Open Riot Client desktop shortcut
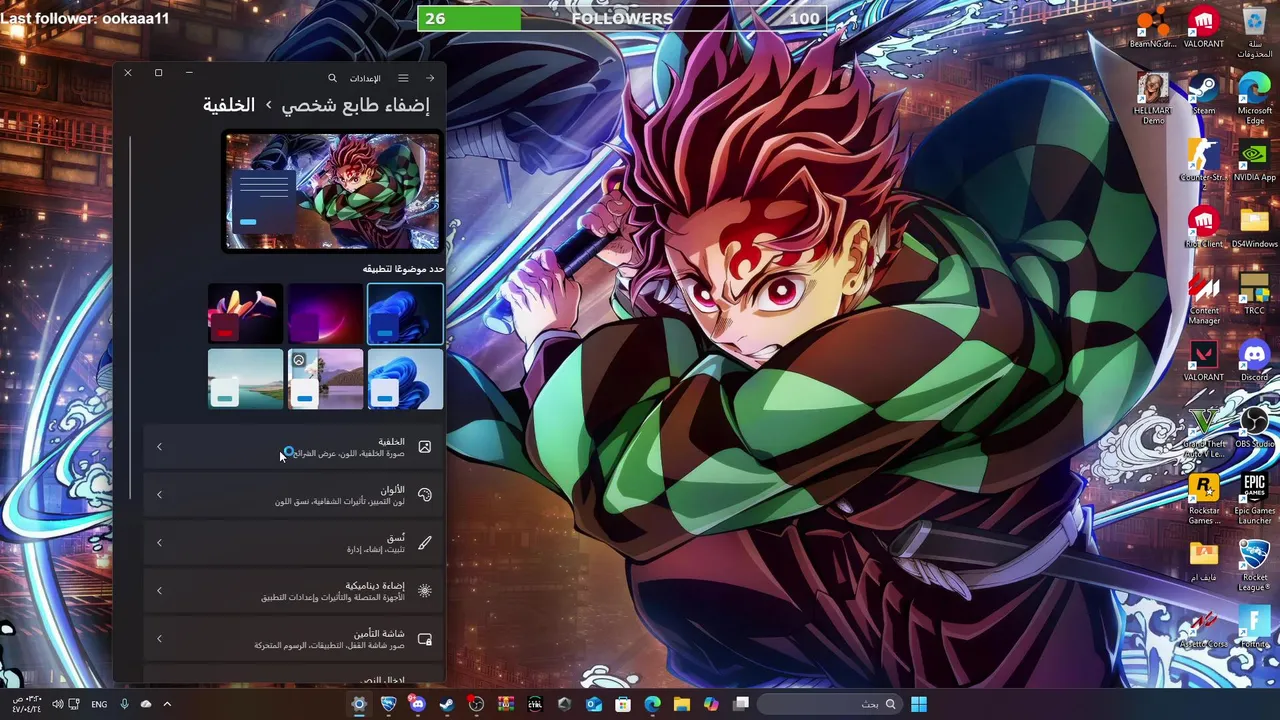 pos(1204,228)
